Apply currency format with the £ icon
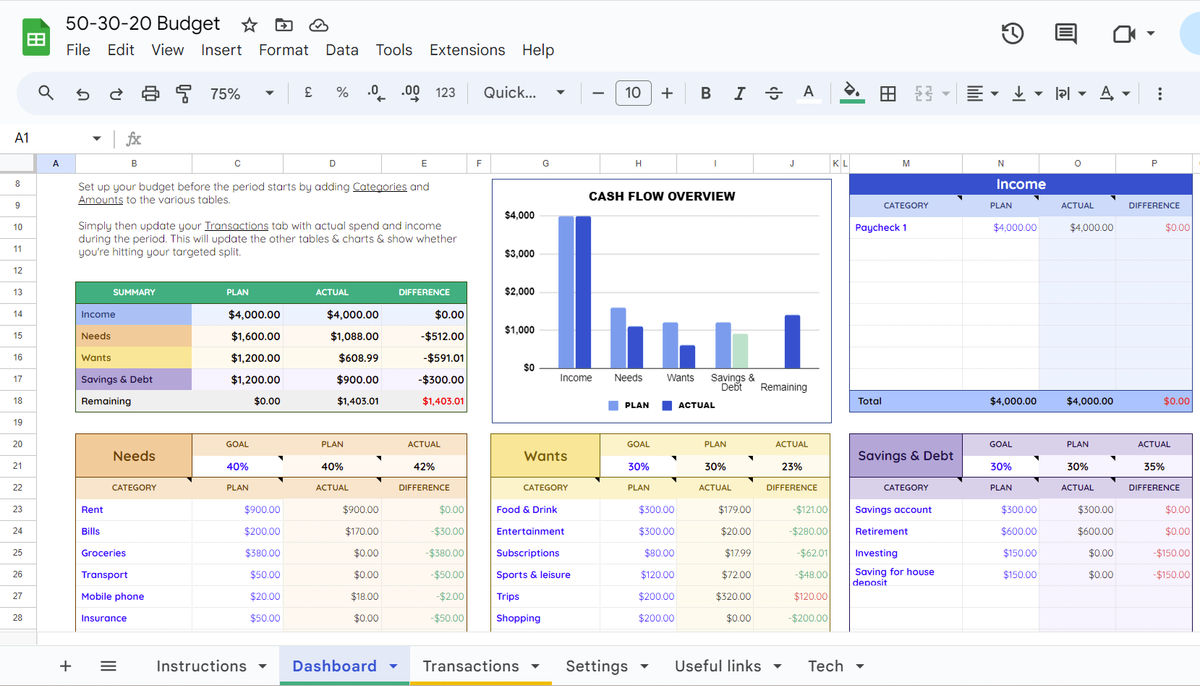Viewport: 1200px width, 686px height. coord(307,92)
